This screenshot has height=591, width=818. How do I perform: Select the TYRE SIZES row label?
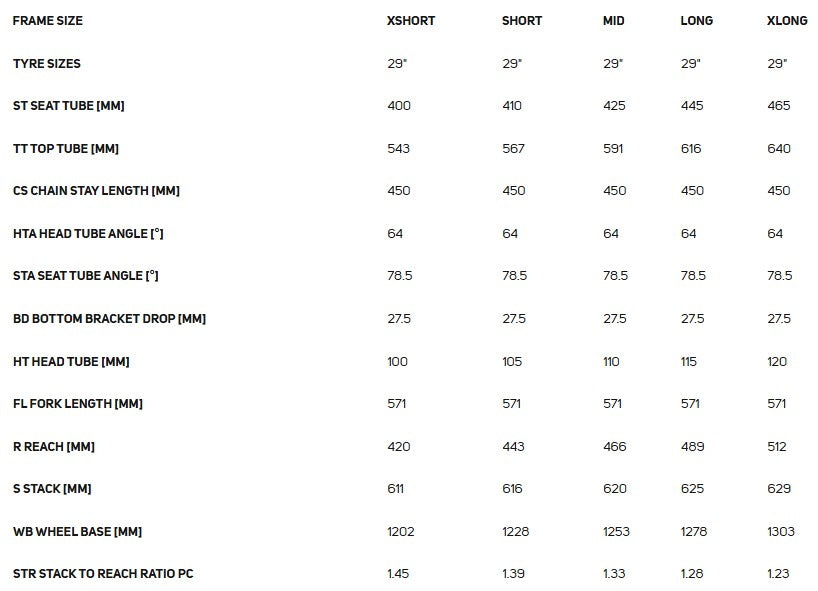[x=47, y=64]
